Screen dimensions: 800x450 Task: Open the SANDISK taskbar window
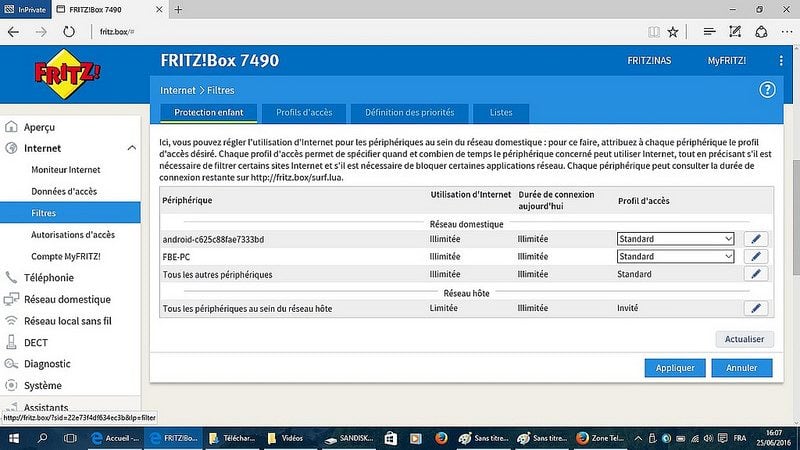point(349,438)
